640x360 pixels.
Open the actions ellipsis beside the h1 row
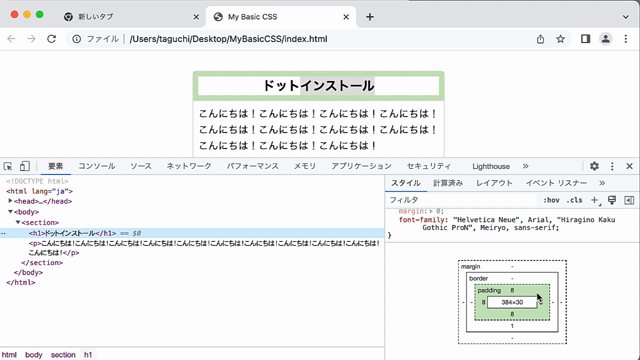coord(3,233)
